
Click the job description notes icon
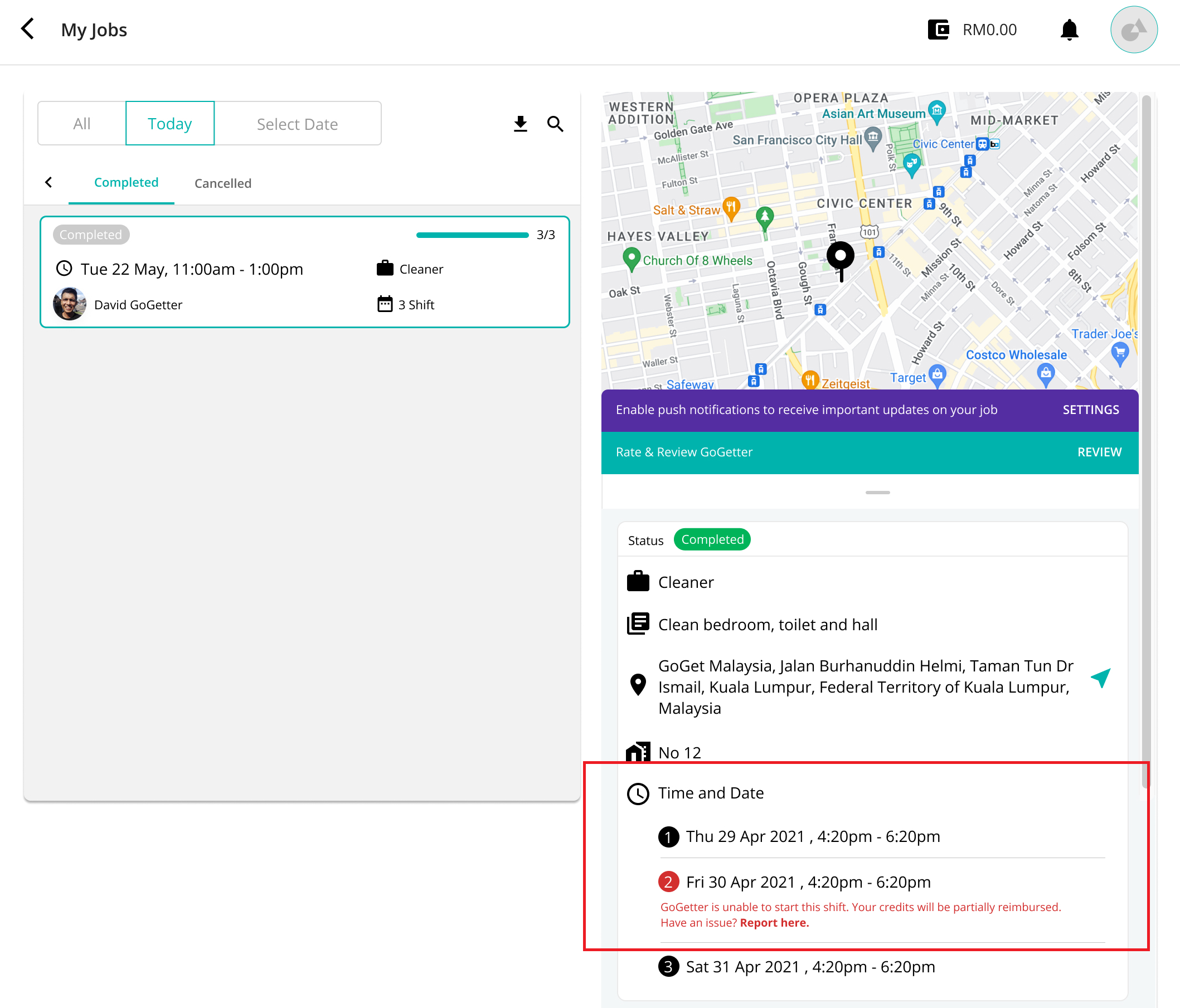click(x=638, y=624)
